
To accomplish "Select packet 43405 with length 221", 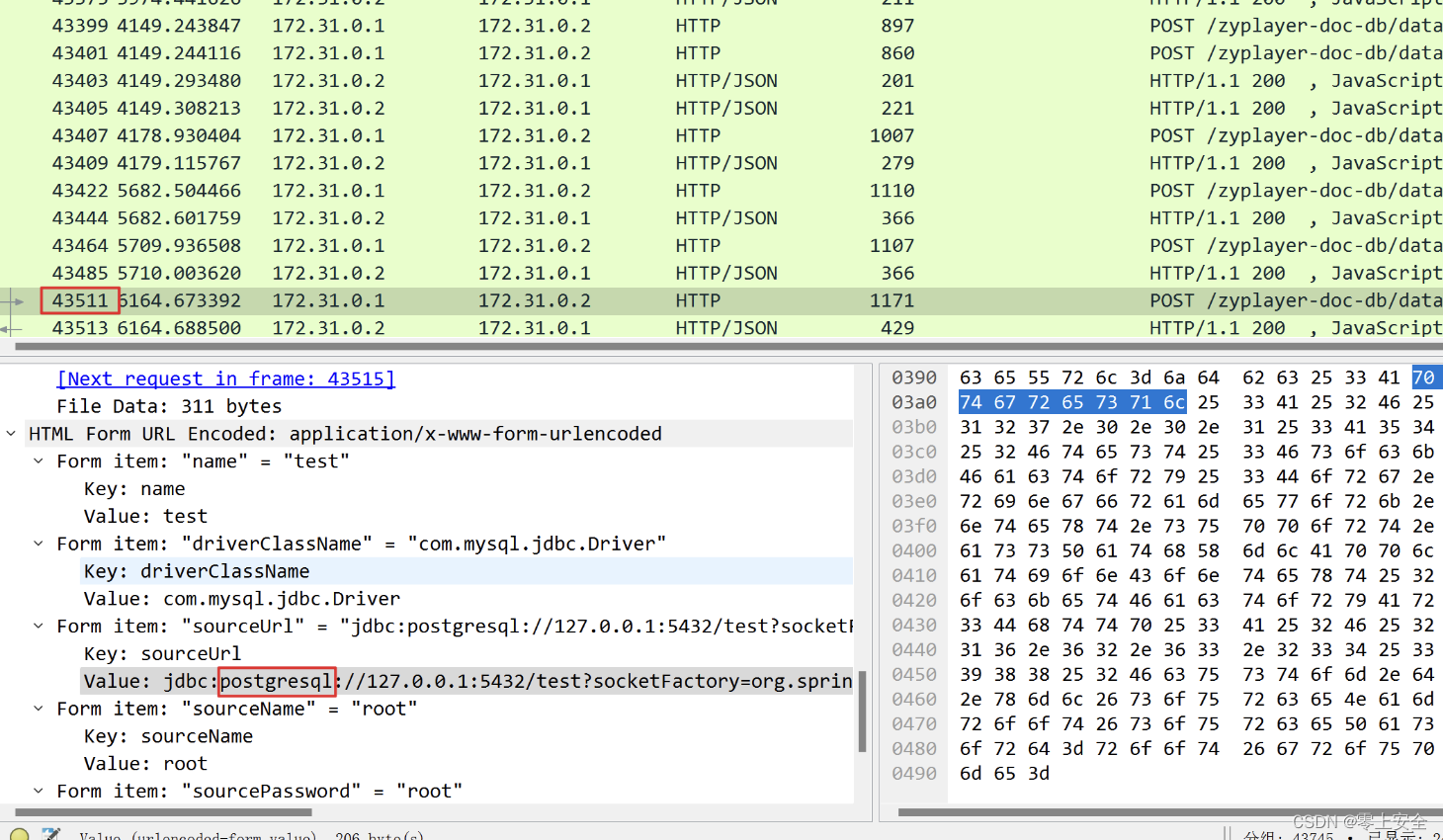I will click(721, 109).
